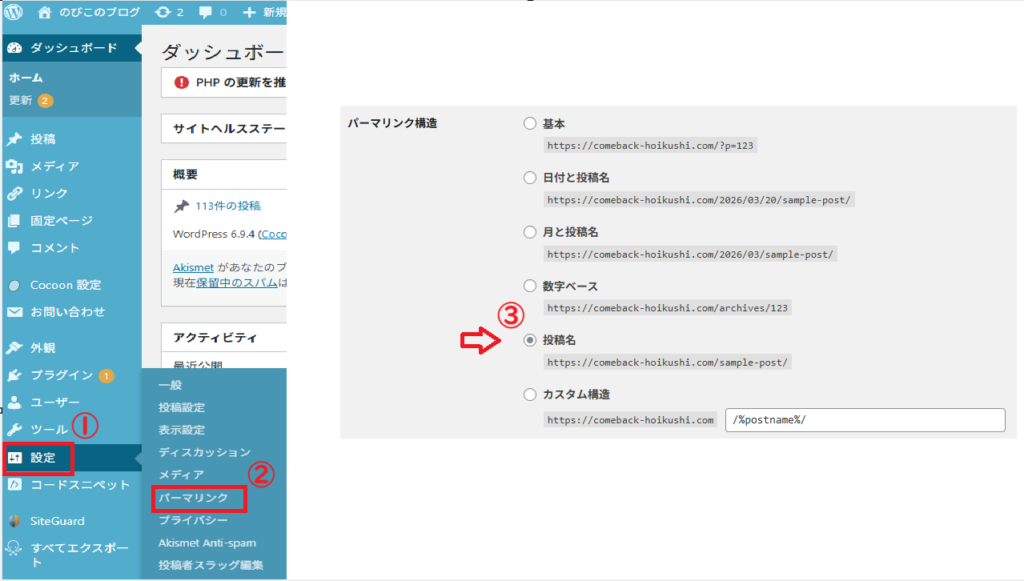1024x581 pixels.
Task: Click the メディア icon in sidebar
Action: [14, 166]
